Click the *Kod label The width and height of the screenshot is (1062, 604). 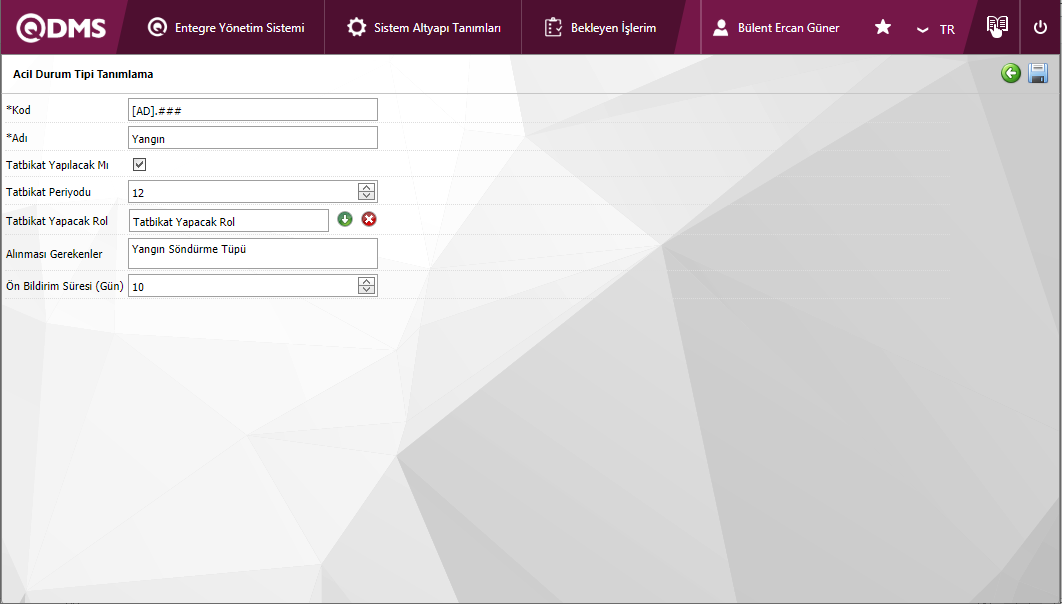click(18, 110)
